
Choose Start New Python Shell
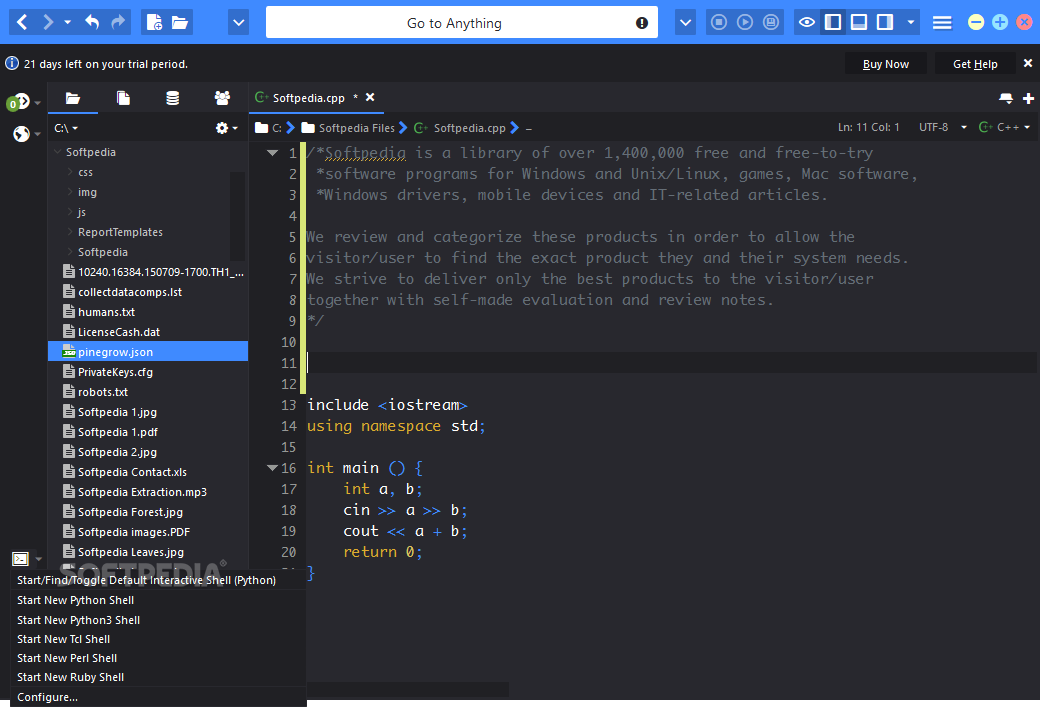(x=159, y=600)
